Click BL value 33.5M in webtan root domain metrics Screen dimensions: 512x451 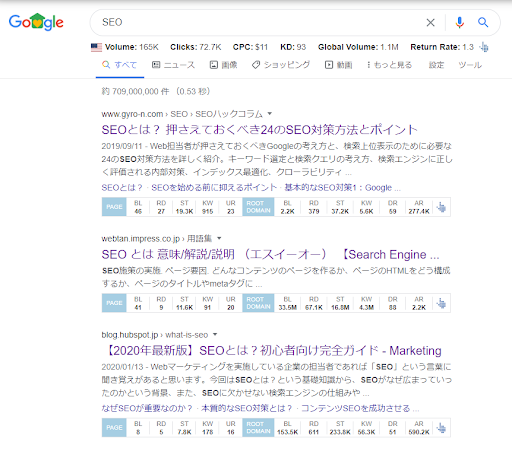point(287,307)
